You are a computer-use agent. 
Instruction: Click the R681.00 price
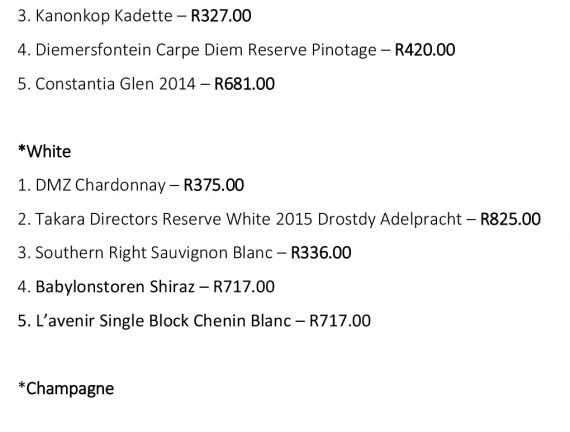244,84
